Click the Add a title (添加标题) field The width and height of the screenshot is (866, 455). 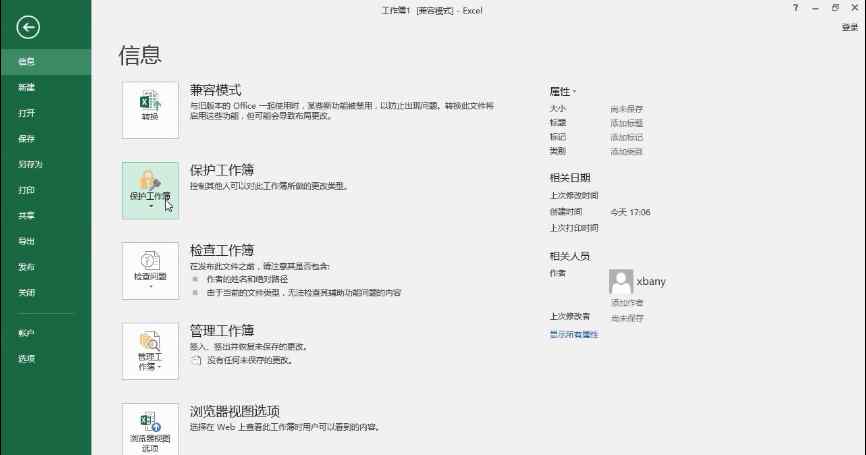626,123
